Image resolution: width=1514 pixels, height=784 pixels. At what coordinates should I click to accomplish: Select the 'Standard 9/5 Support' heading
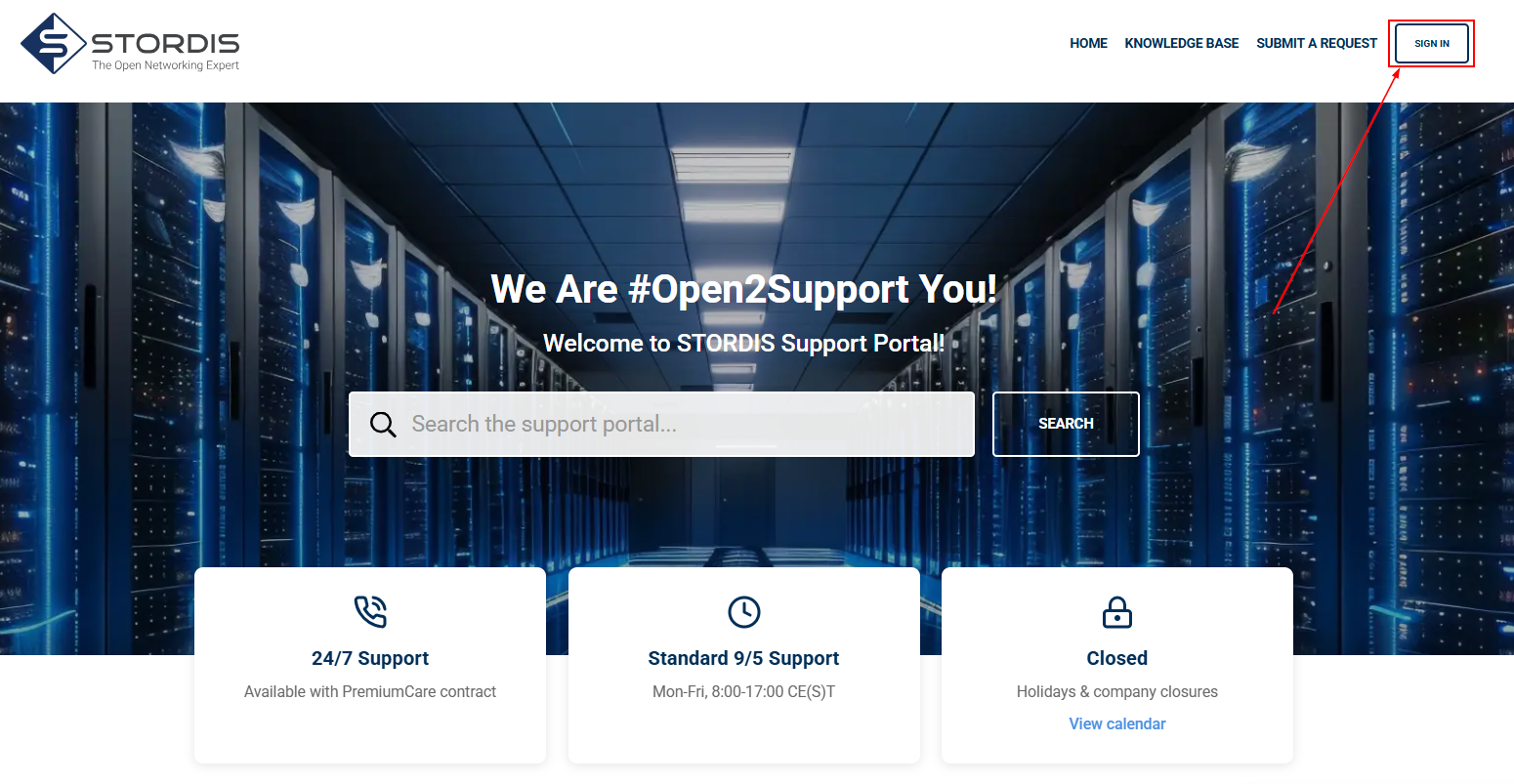[x=743, y=659]
